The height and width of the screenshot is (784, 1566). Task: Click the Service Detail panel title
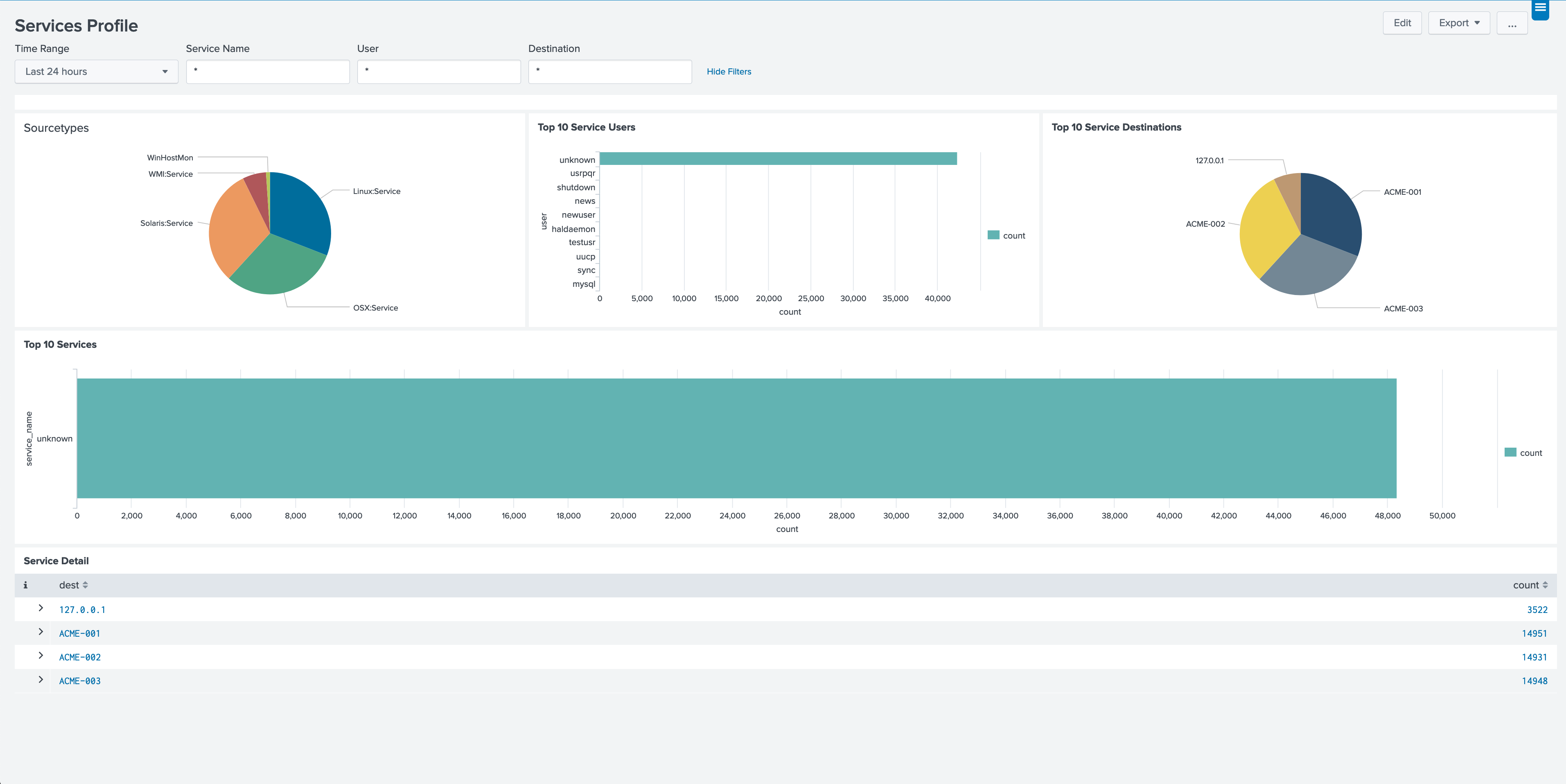pyautogui.click(x=56, y=561)
